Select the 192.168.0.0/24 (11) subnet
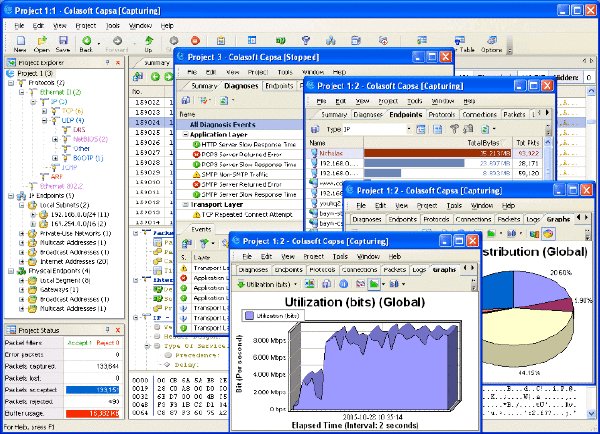 (80, 214)
